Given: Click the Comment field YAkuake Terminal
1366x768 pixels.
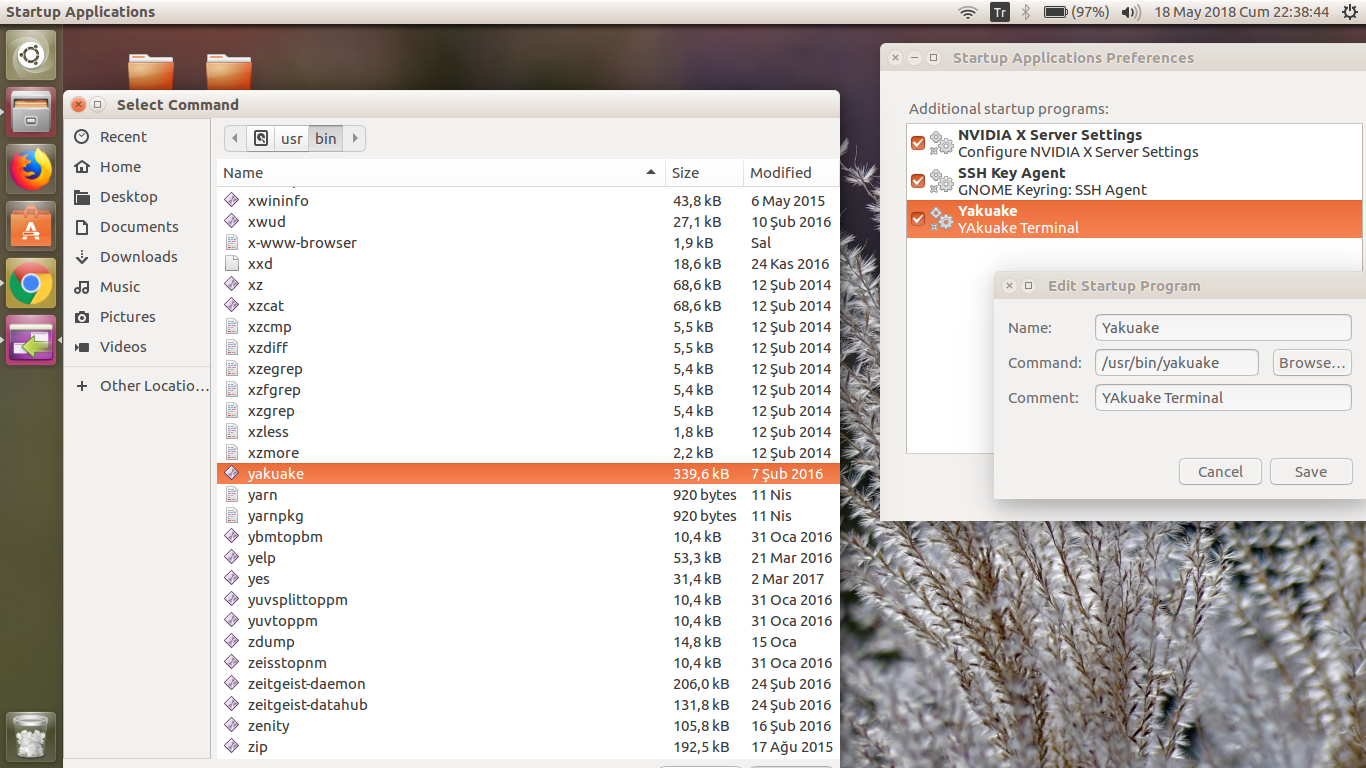Looking at the screenshot, I should click(1223, 398).
